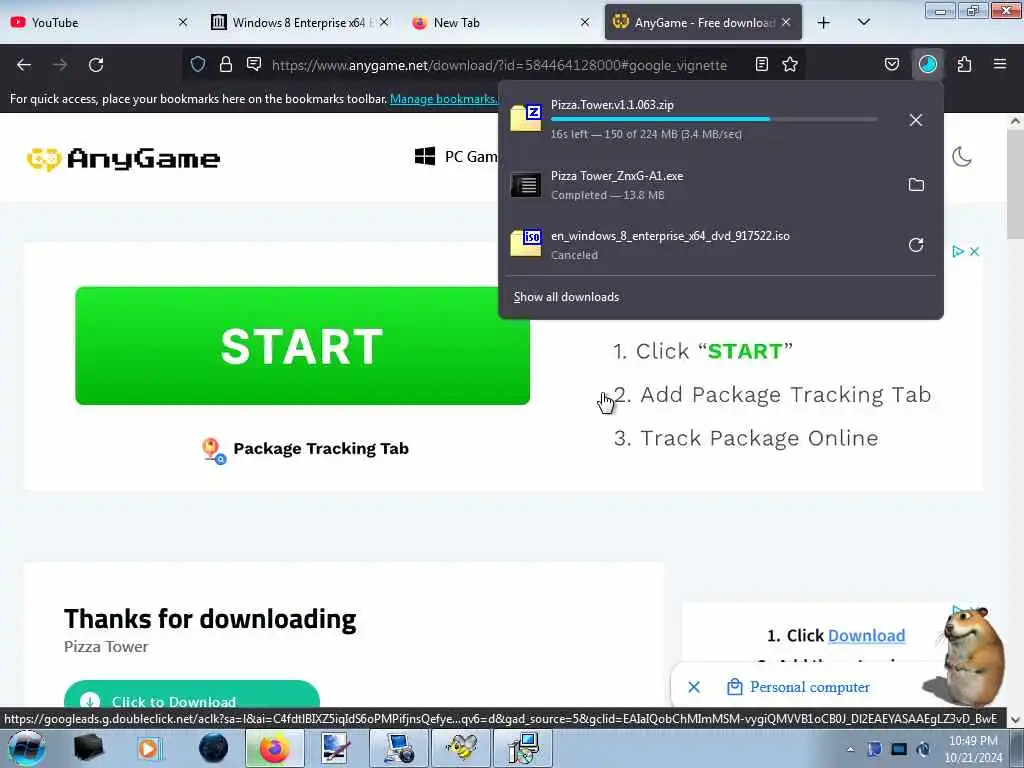
Task: Click Show all downloads
Action: tap(566, 297)
